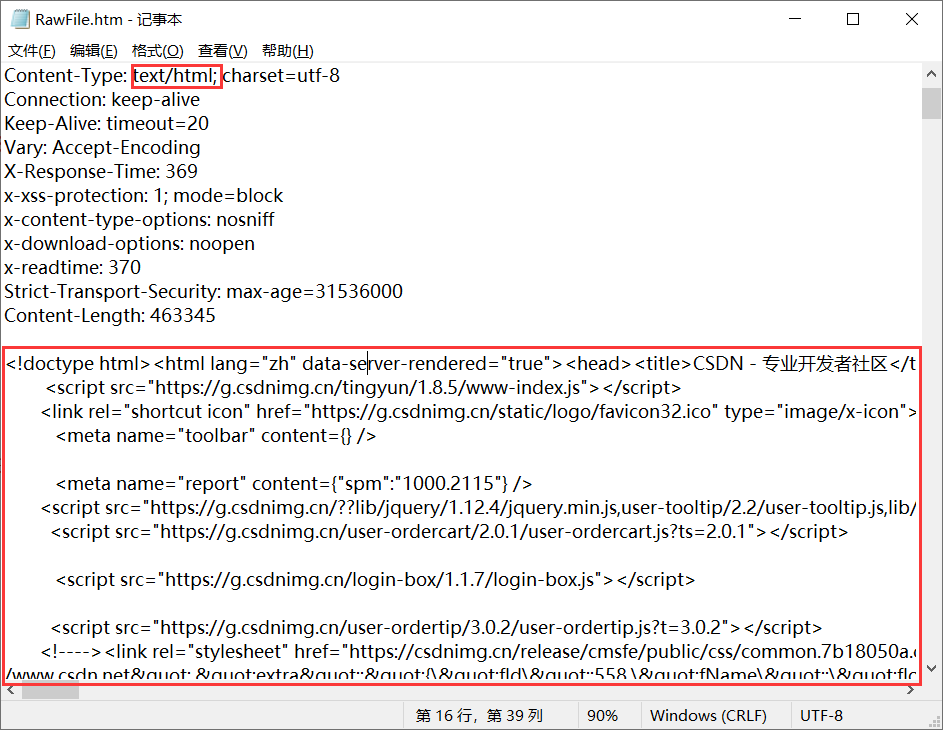Click the horizontal scrollbar left arrow
The width and height of the screenshot is (943, 730).
point(10,690)
